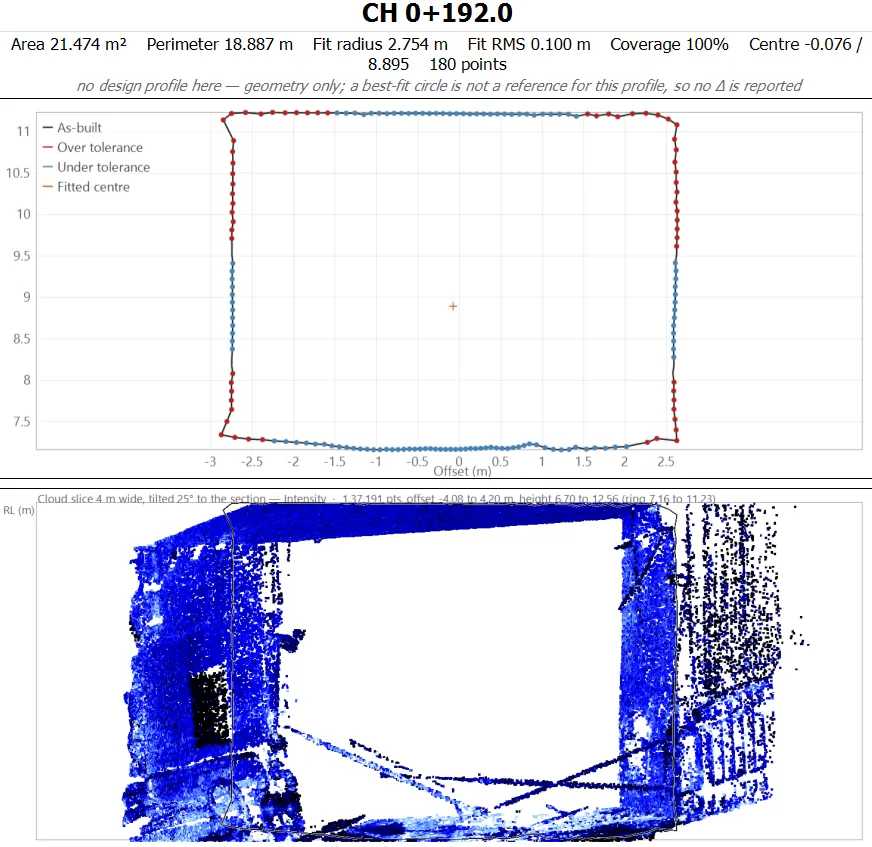The height and width of the screenshot is (847, 872).
Task: Click the no design profile italic note
Action: pos(439,86)
